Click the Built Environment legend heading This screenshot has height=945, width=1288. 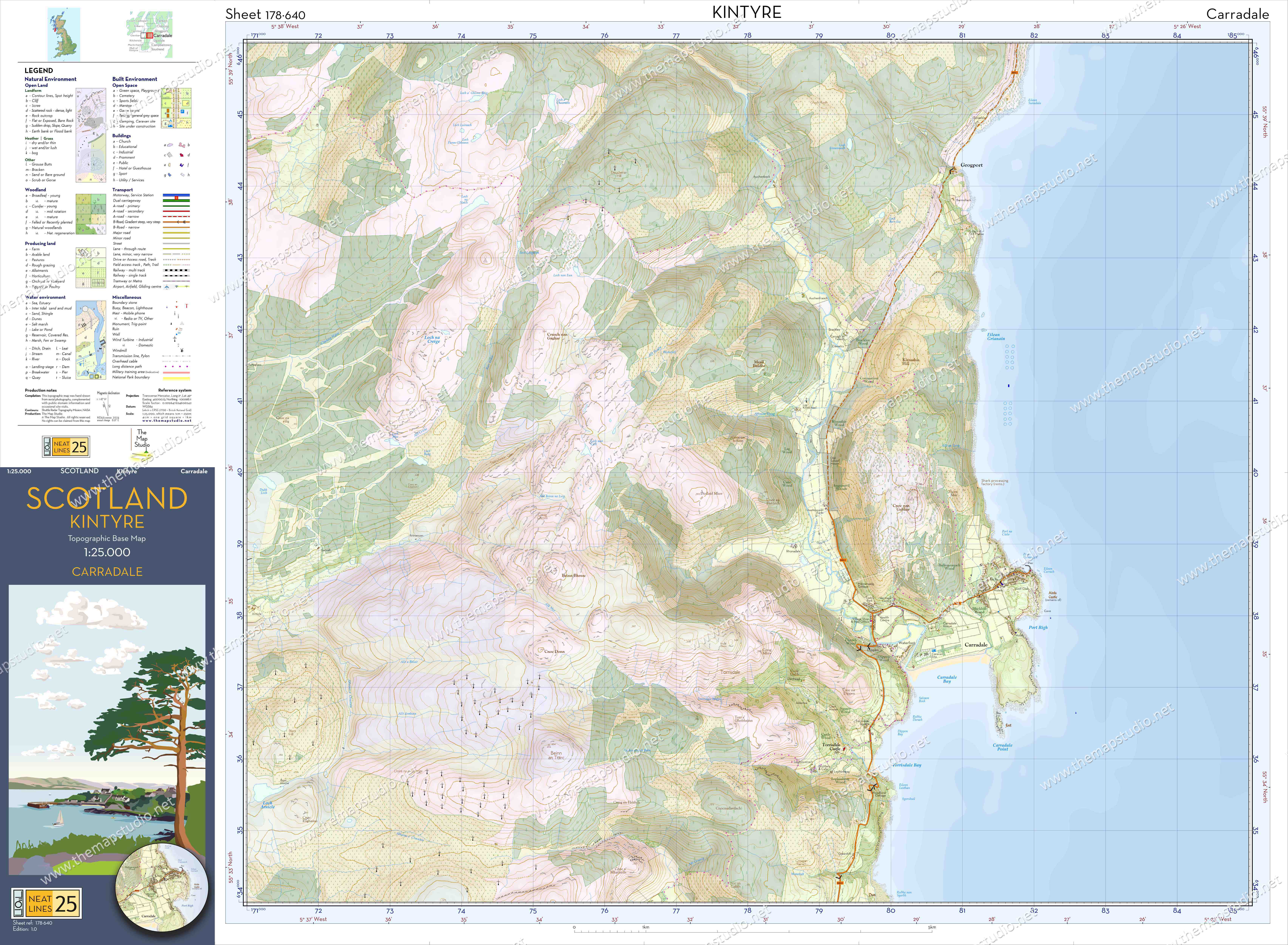click(135, 79)
